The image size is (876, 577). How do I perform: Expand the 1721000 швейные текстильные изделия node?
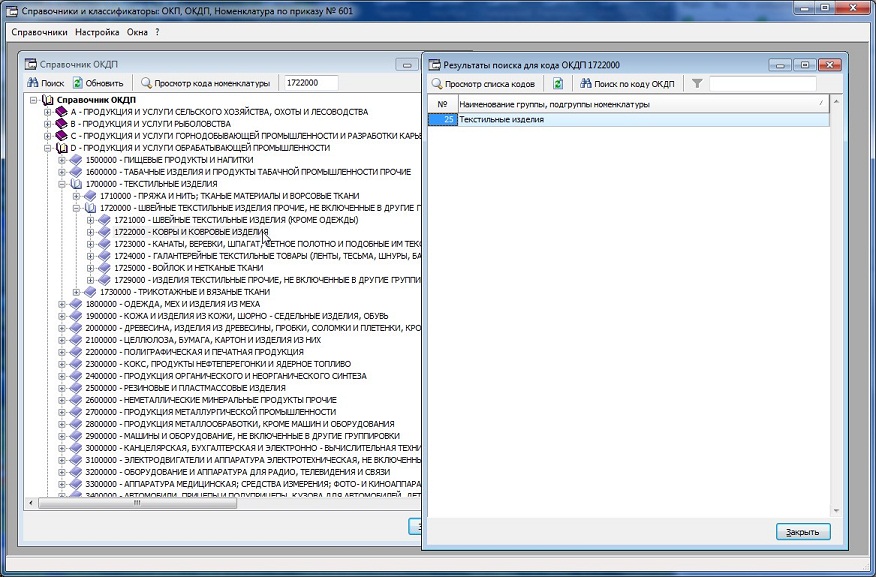(90, 220)
